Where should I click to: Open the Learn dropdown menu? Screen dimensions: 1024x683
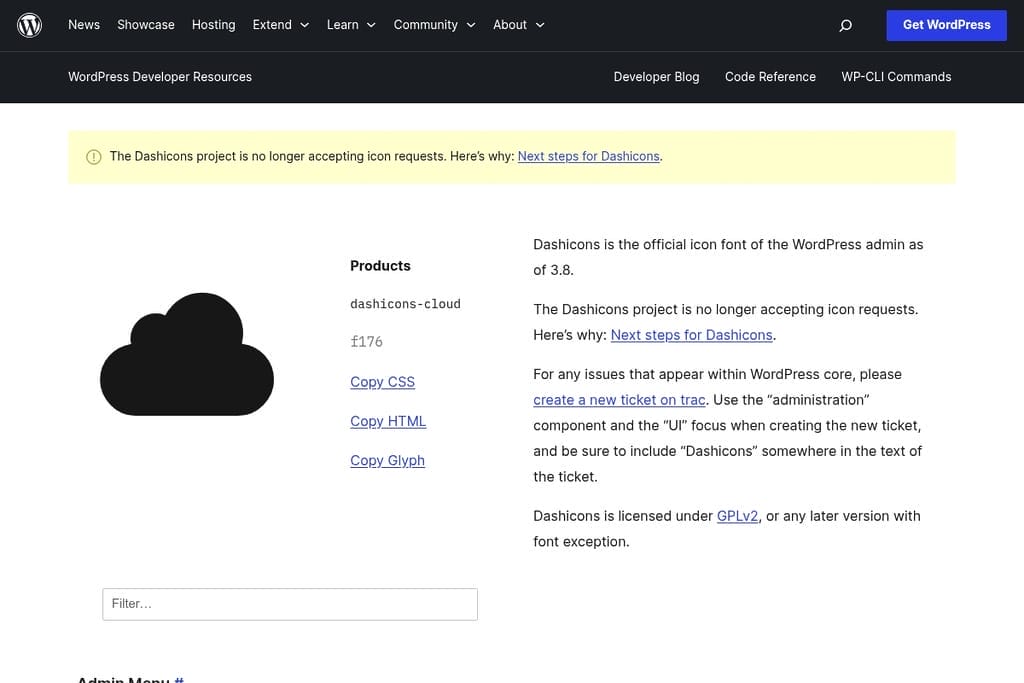(351, 25)
